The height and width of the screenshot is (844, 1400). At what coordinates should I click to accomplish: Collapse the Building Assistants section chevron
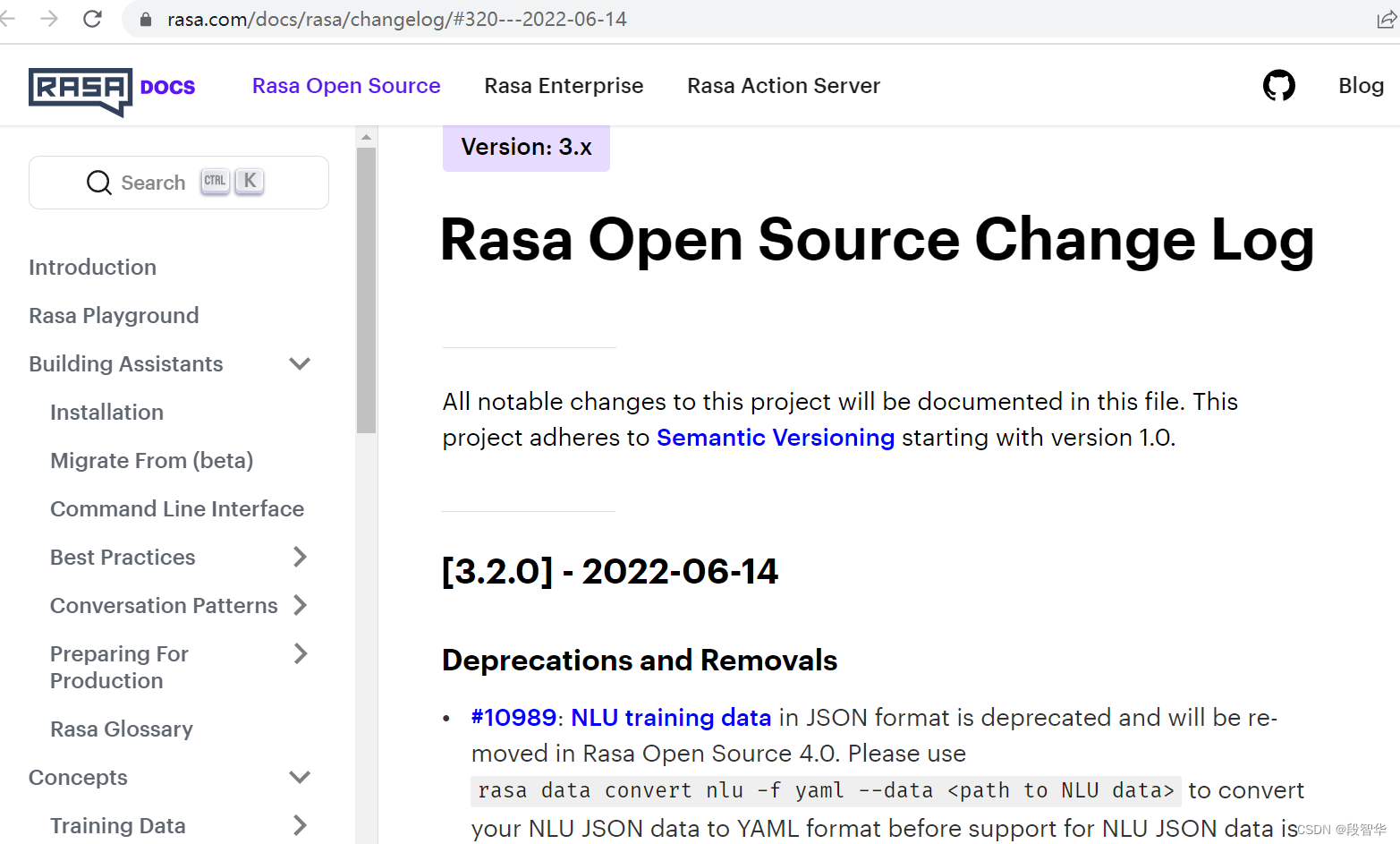pos(300,364)
